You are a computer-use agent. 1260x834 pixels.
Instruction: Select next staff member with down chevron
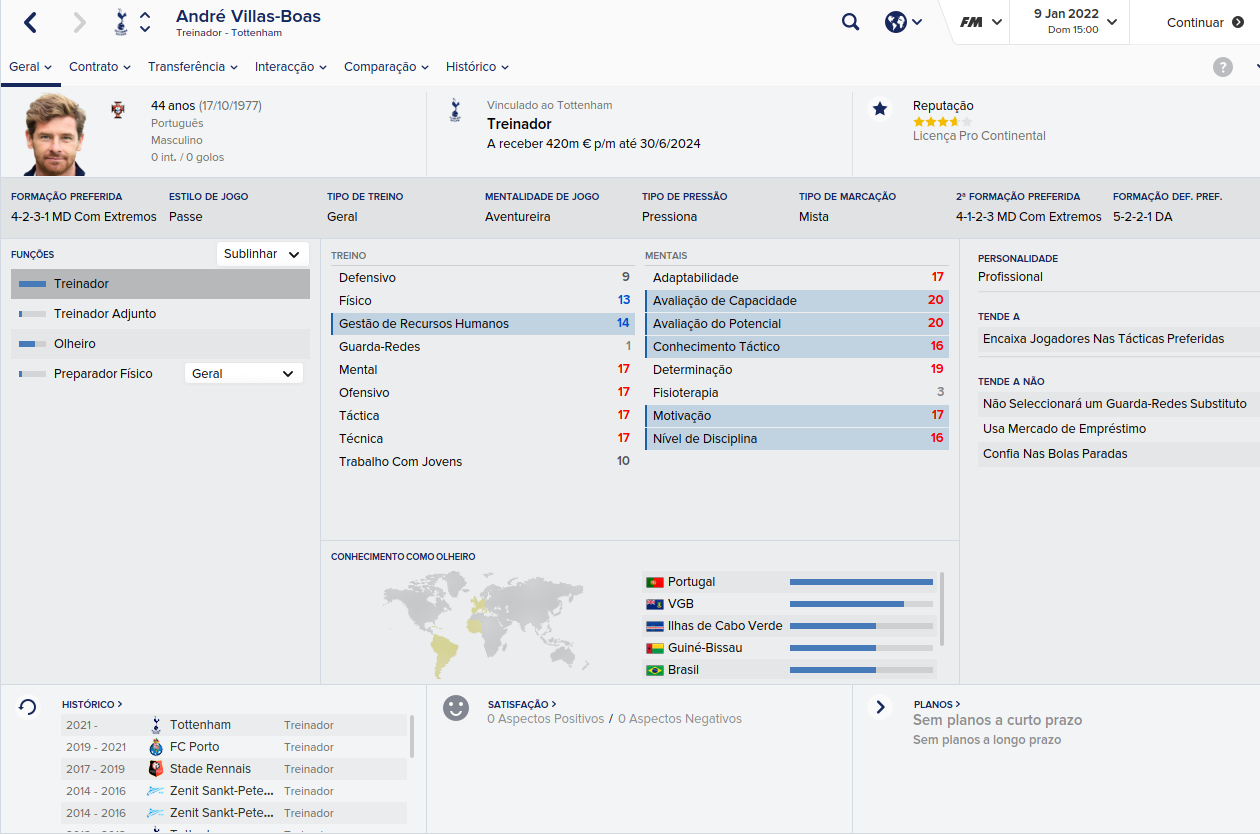pos(145,29)
